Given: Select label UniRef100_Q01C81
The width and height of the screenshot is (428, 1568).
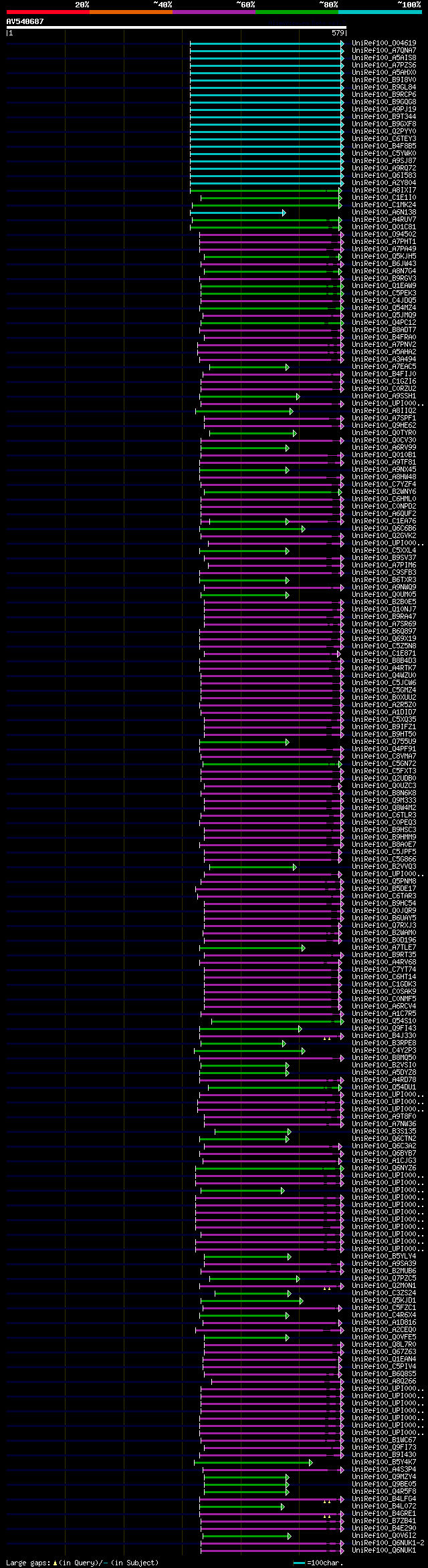Looking at the screenshot, I should tap(384, 227).
